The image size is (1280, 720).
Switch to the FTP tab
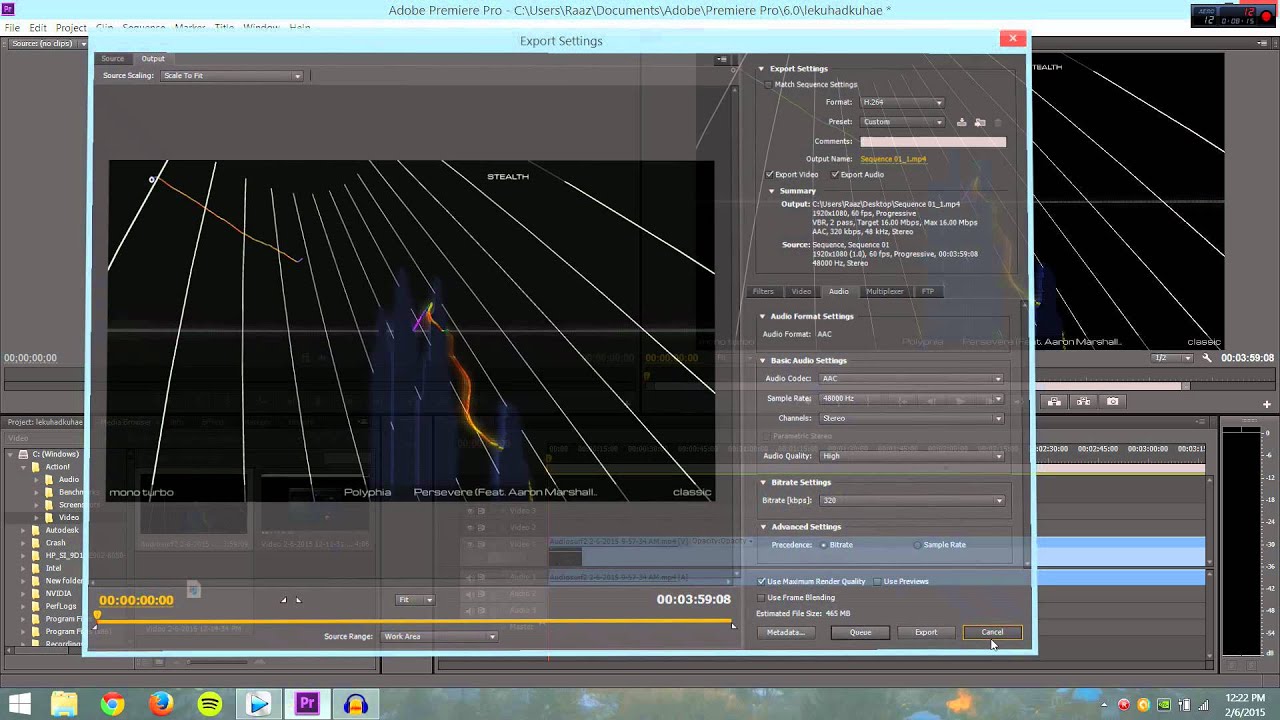click(x=928, y=292)
